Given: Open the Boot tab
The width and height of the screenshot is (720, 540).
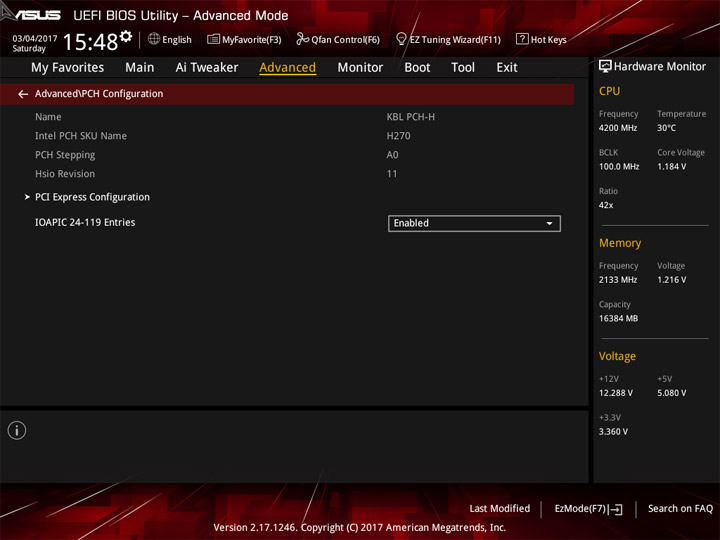Looking at the screenshot, I should [417, 68].
